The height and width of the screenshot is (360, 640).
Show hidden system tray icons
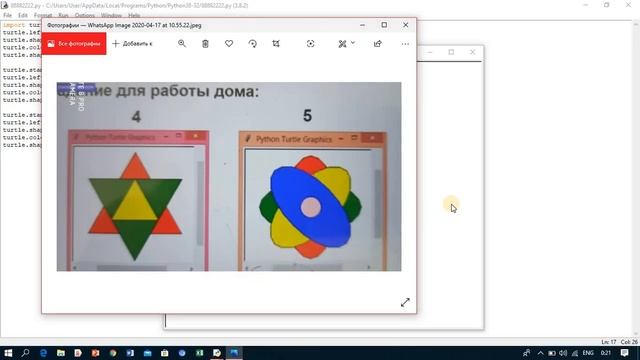point(540,353)
